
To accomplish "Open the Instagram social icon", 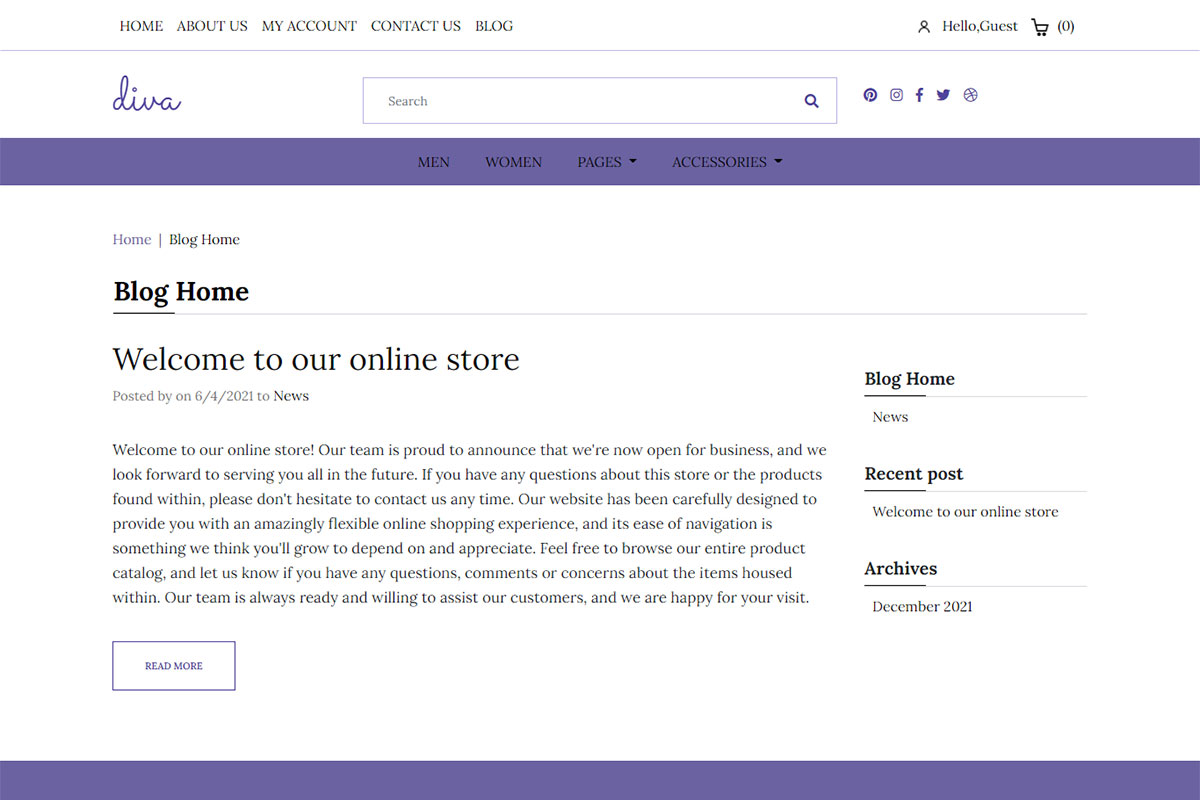I will [896, 95].
